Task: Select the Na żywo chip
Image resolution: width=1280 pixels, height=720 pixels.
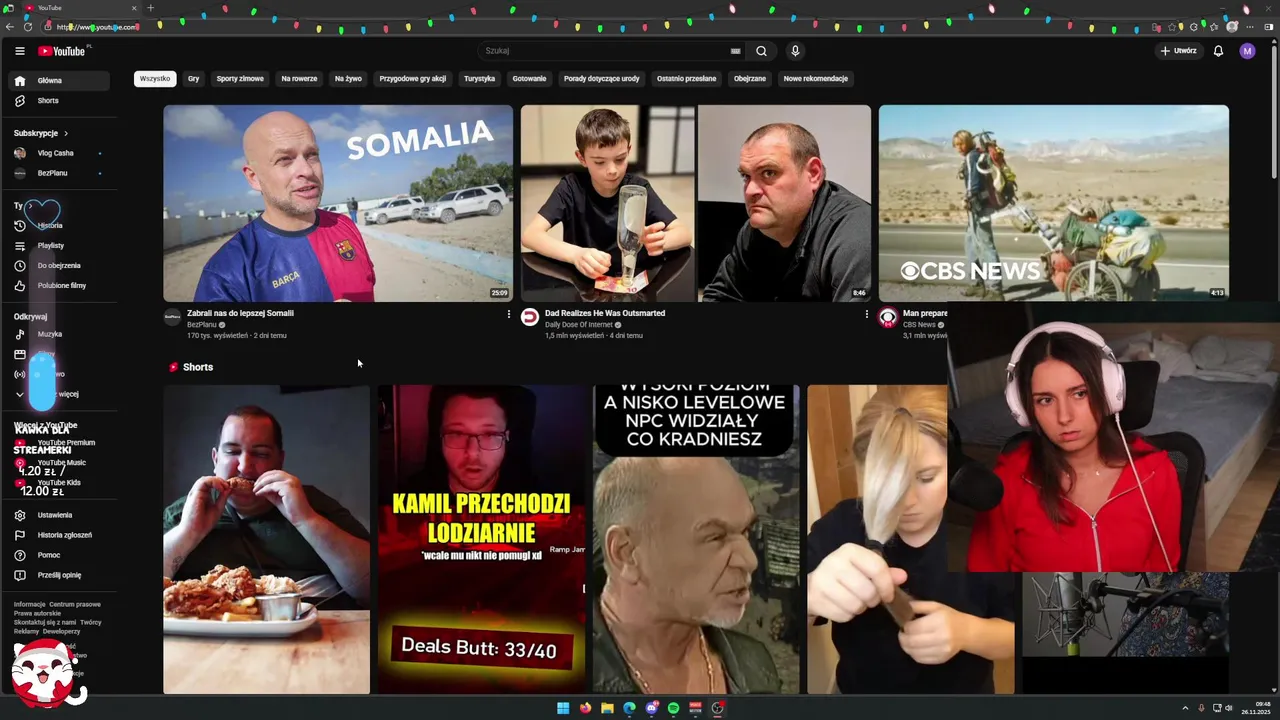Action: [348, 79]
